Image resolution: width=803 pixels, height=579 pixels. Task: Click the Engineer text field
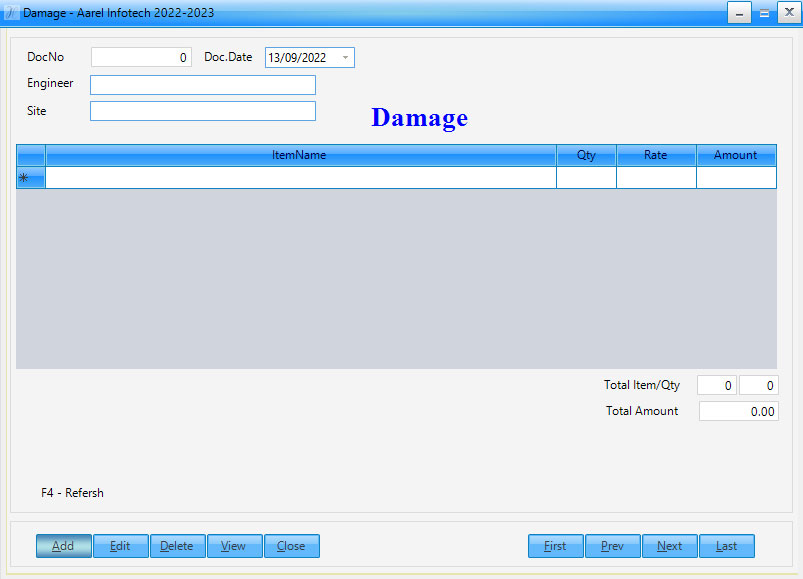pos(203,85)
